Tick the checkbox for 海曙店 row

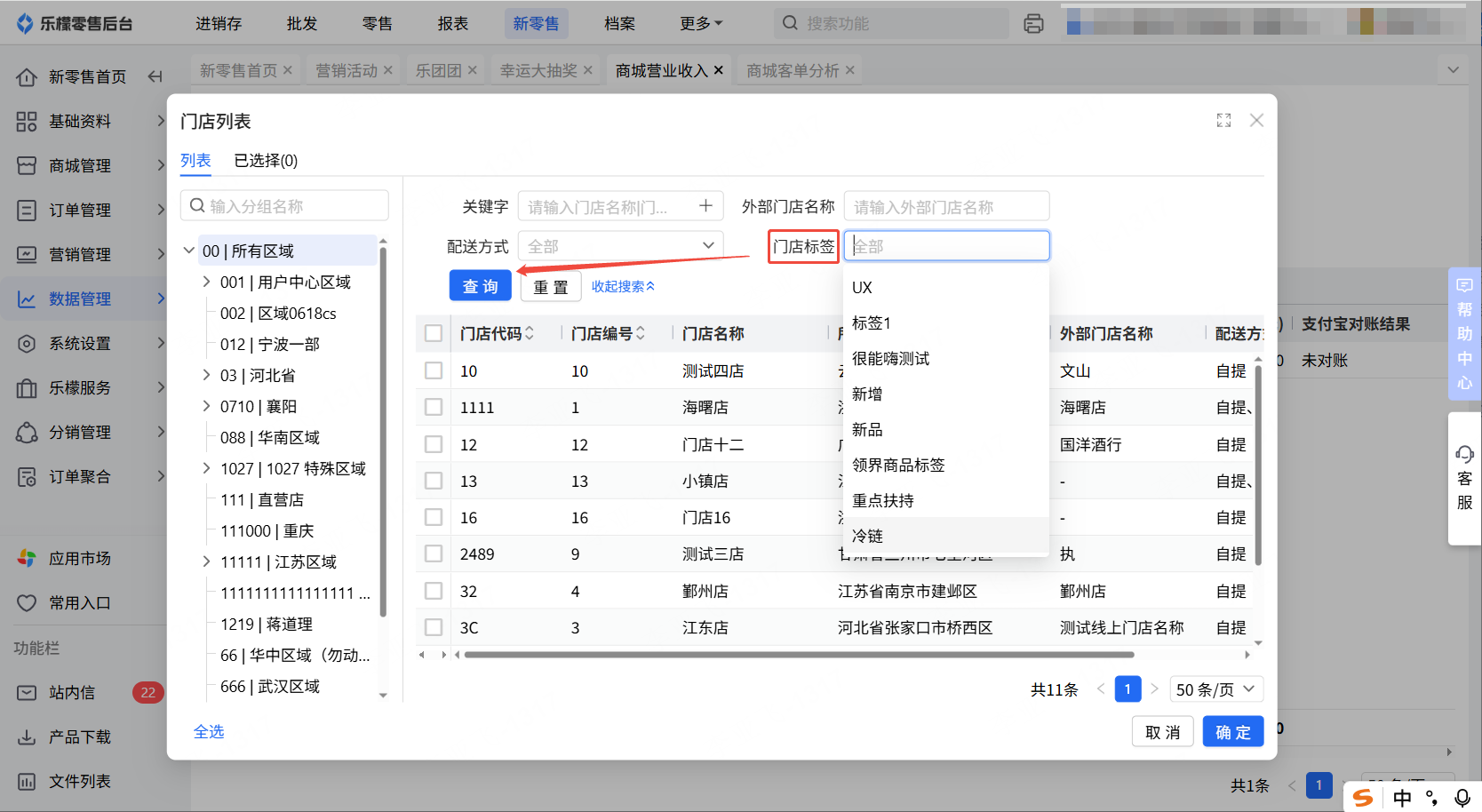click(x=434, y=407)
